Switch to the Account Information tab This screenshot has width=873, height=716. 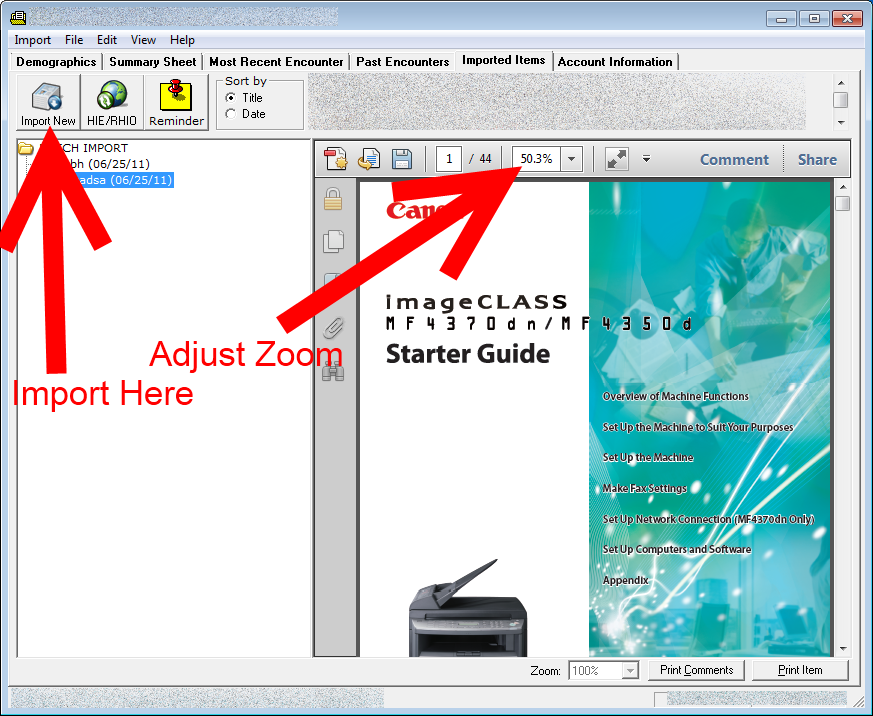615,62
